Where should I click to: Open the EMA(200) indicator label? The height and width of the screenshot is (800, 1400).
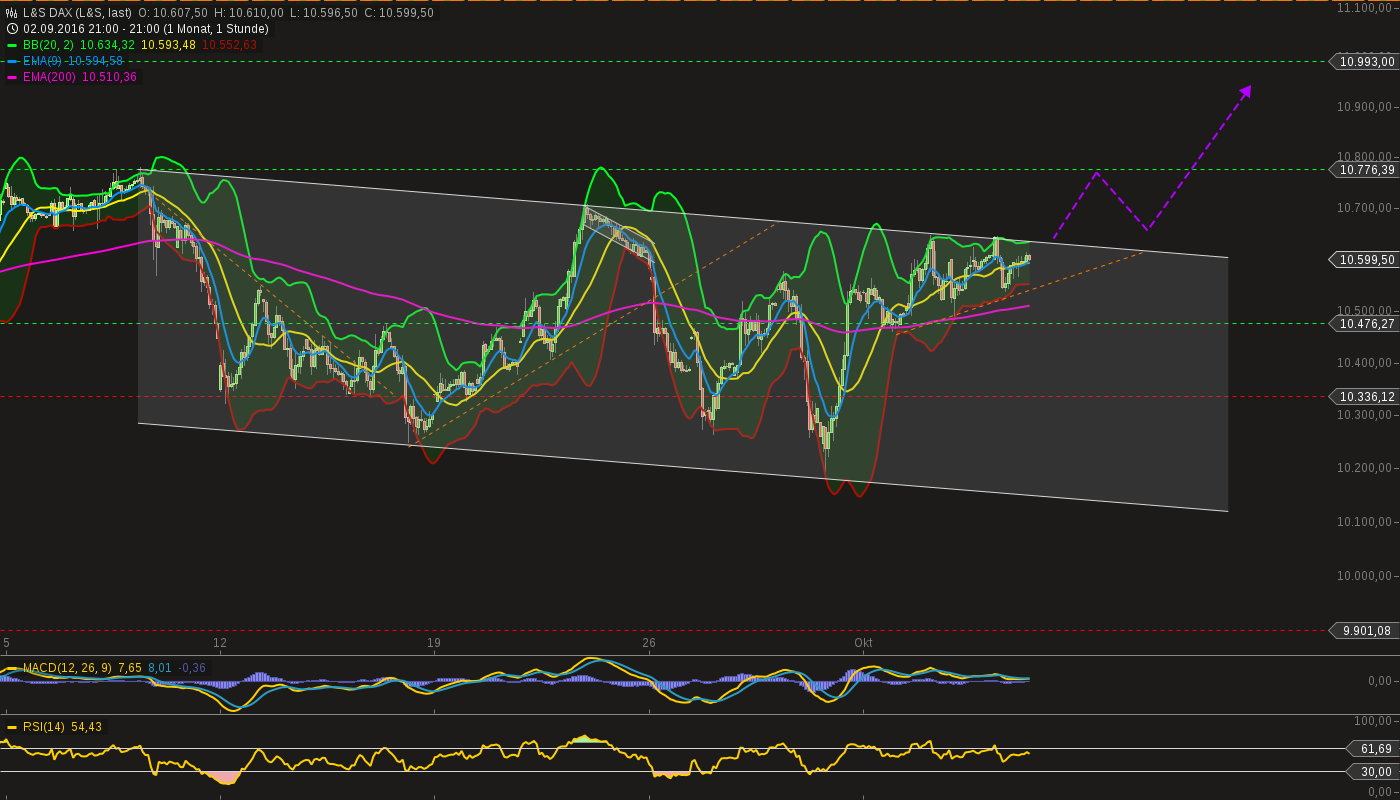[x=50, y=77]
